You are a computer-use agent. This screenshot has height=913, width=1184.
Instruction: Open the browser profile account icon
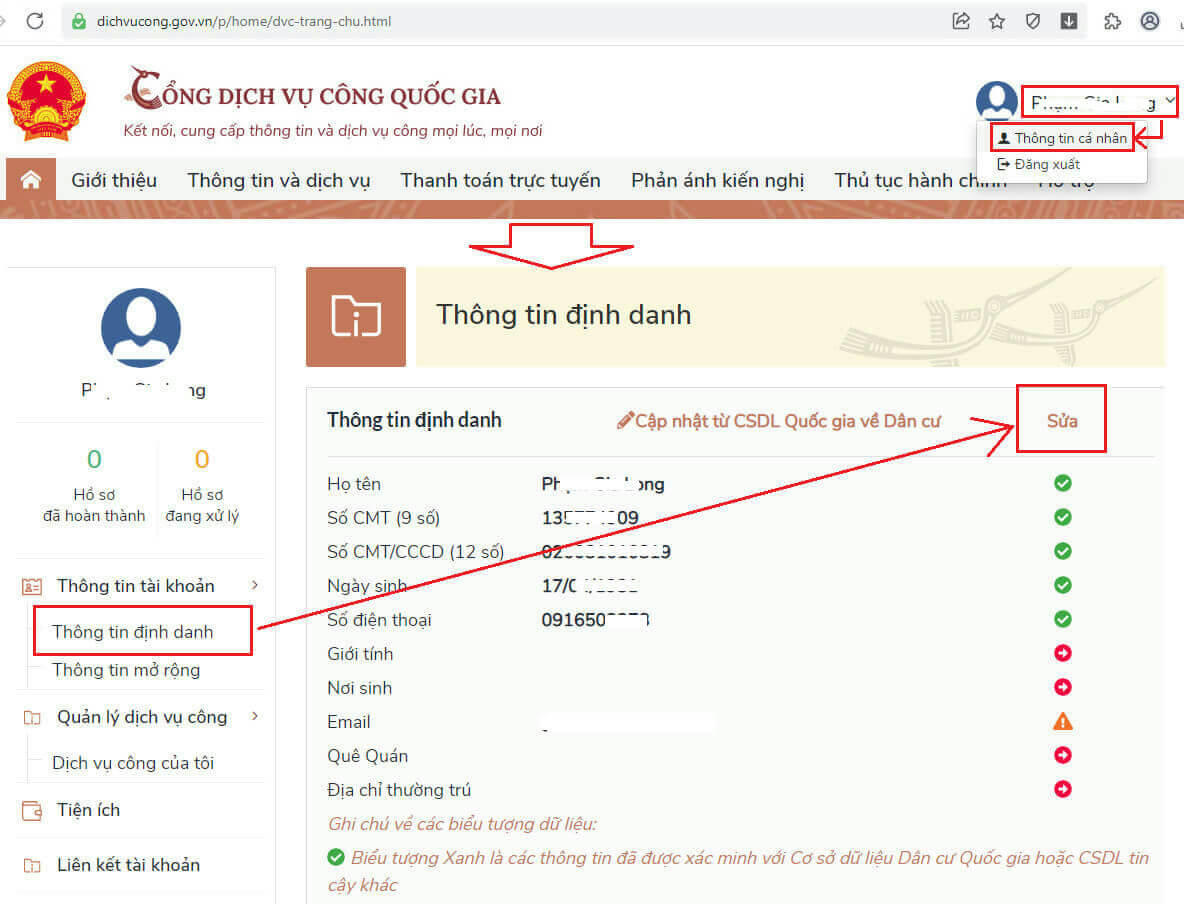tap(1150, 21)
